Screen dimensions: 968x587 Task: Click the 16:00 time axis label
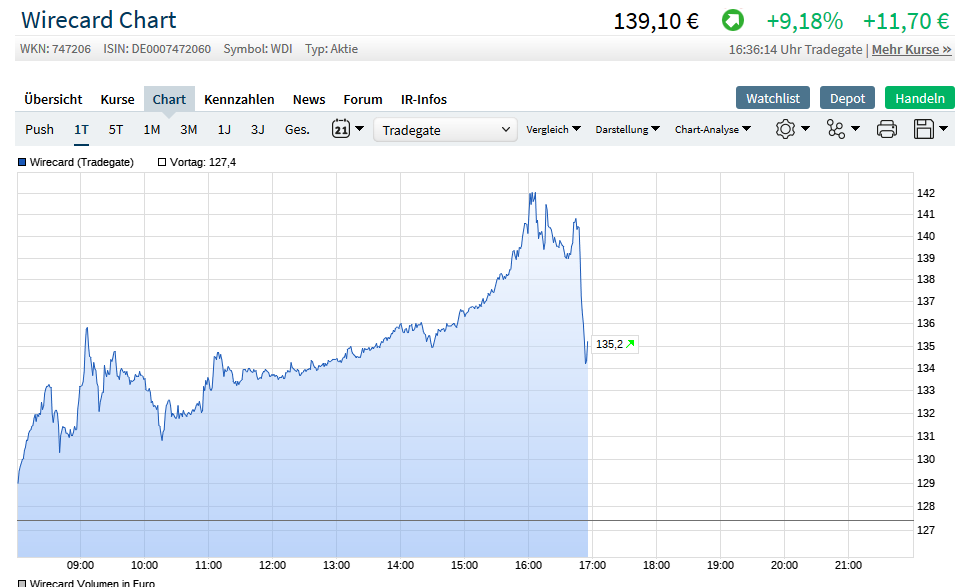528,565
